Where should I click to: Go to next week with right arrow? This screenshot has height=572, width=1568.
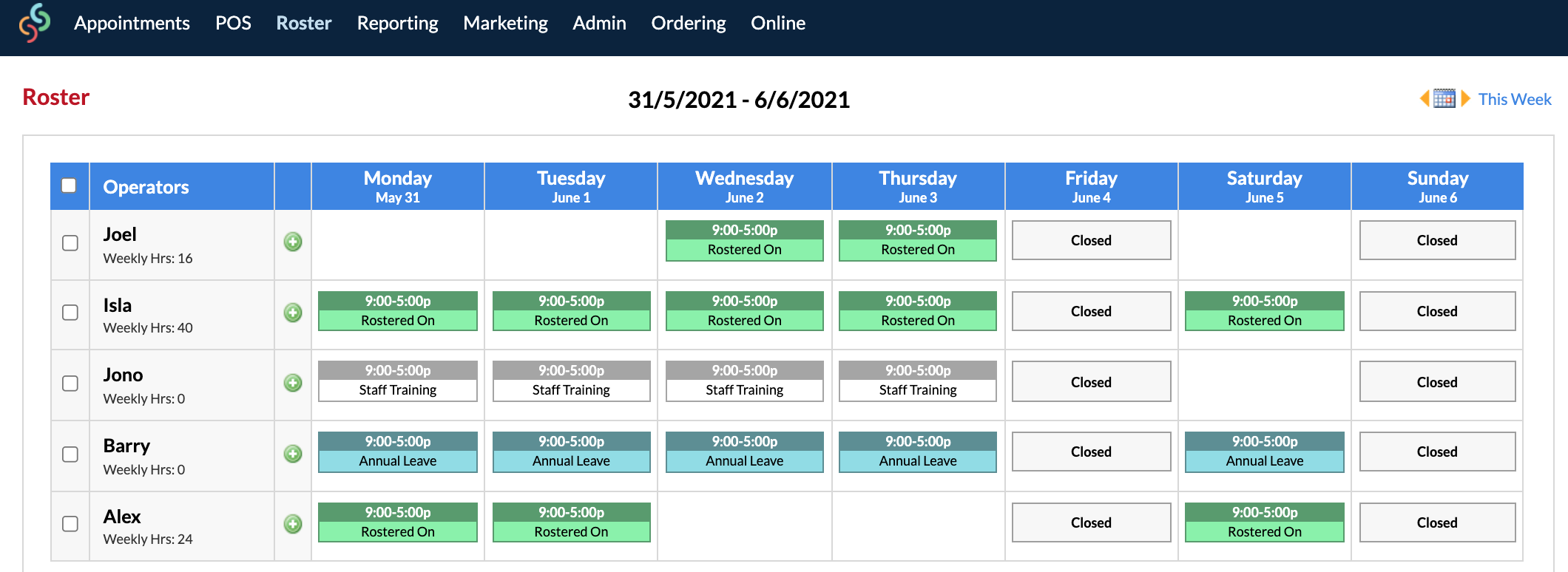[1465, 98]
